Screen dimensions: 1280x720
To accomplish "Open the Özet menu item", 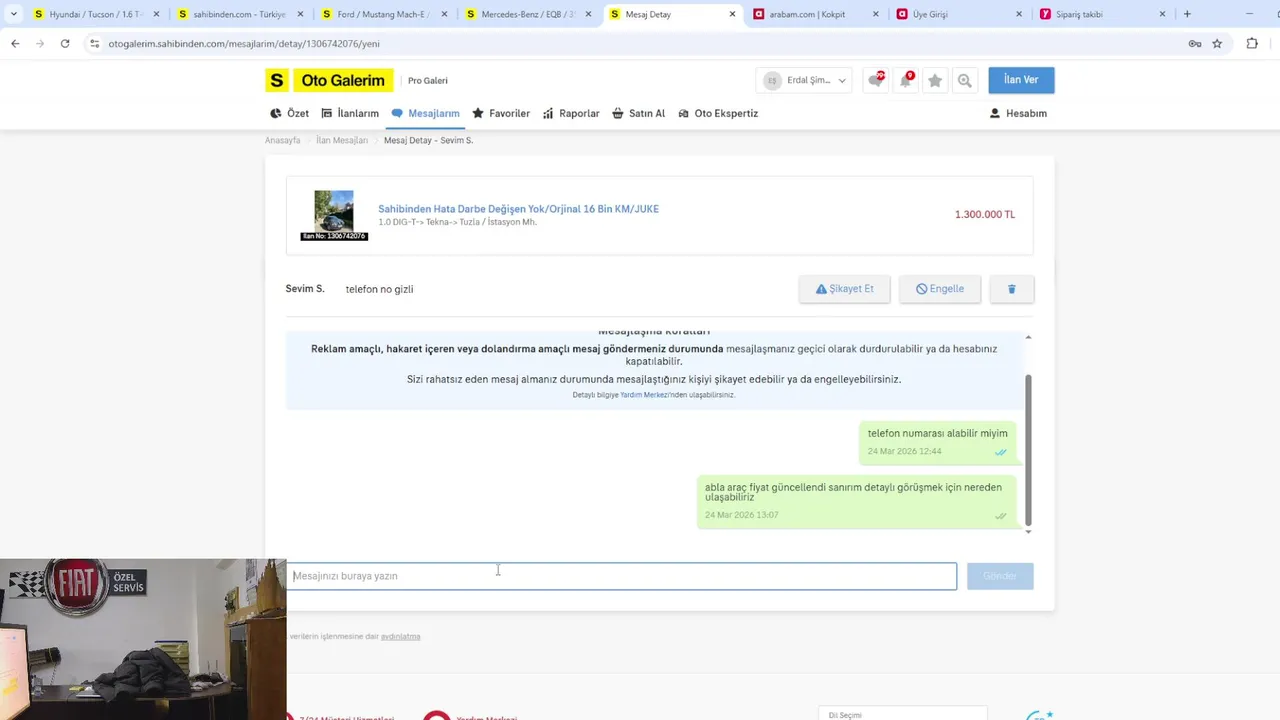I will pos(290,113).
